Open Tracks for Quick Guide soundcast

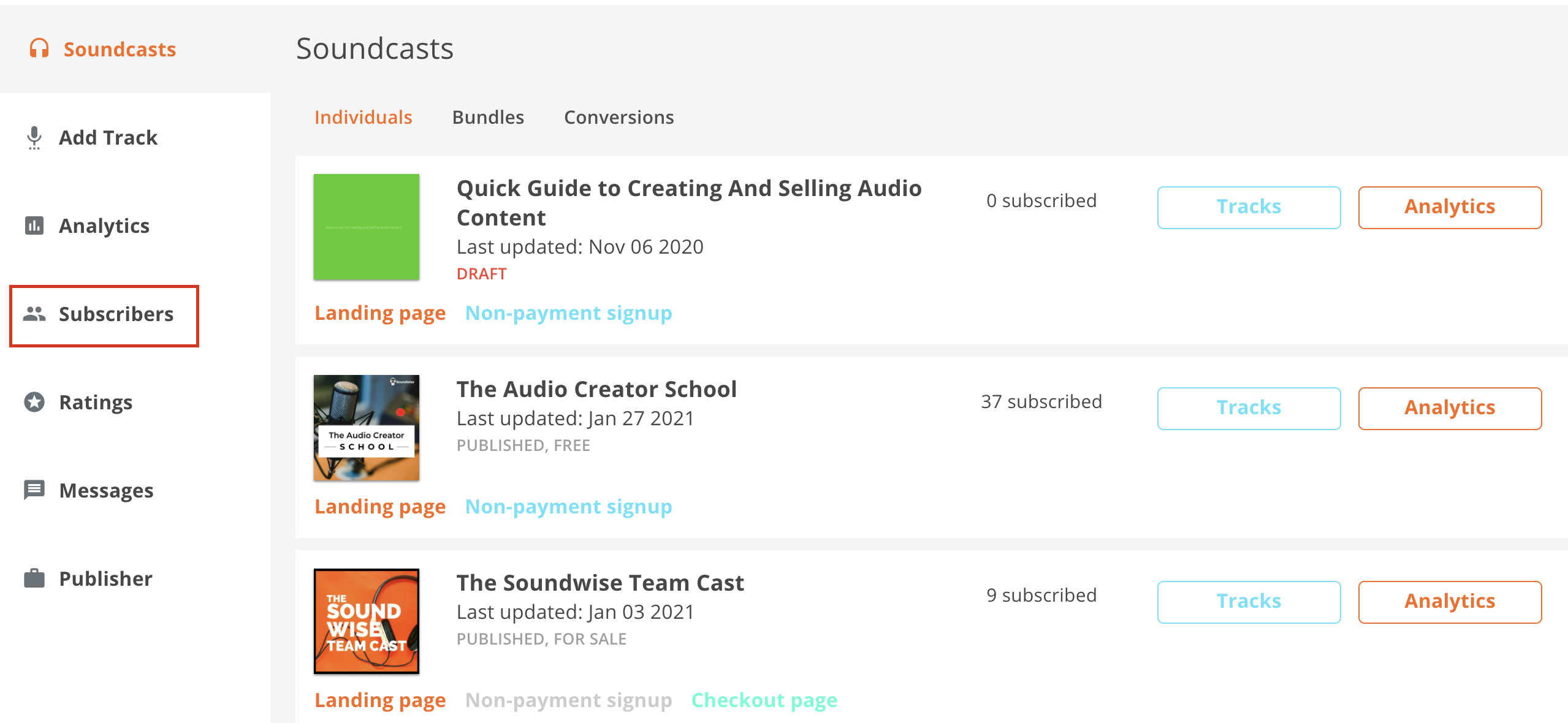click(x=1249, y=207)
